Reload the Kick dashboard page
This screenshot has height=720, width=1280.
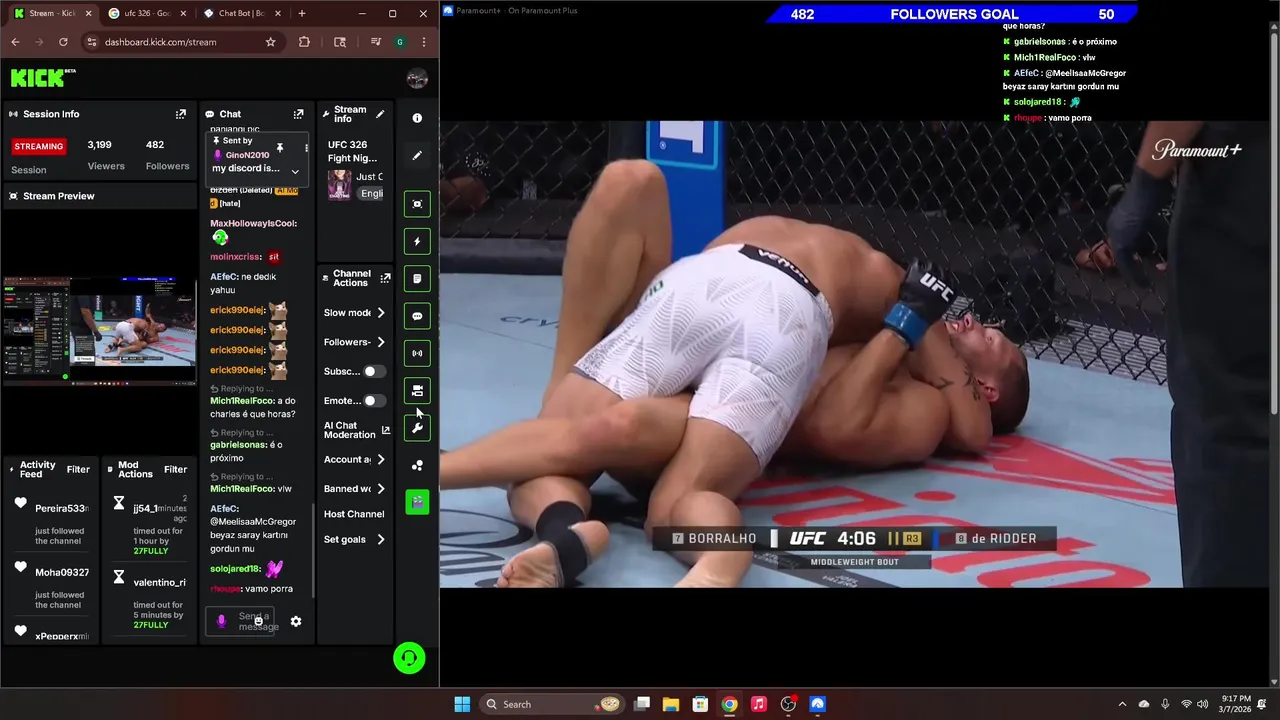[63, 42]
